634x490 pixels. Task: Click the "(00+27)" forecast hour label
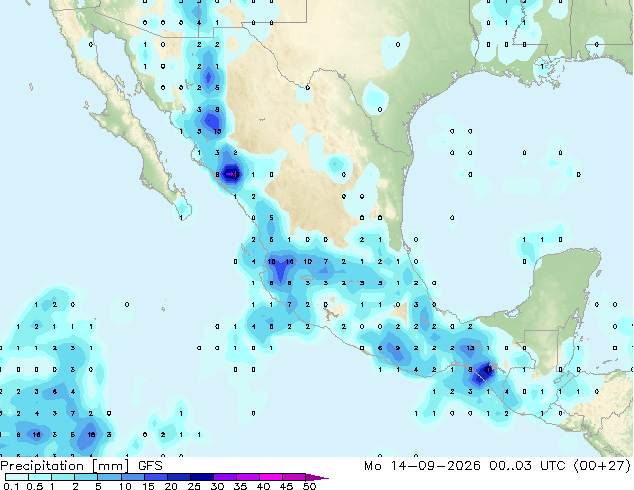pyautogui.click(x=602, y=466)
